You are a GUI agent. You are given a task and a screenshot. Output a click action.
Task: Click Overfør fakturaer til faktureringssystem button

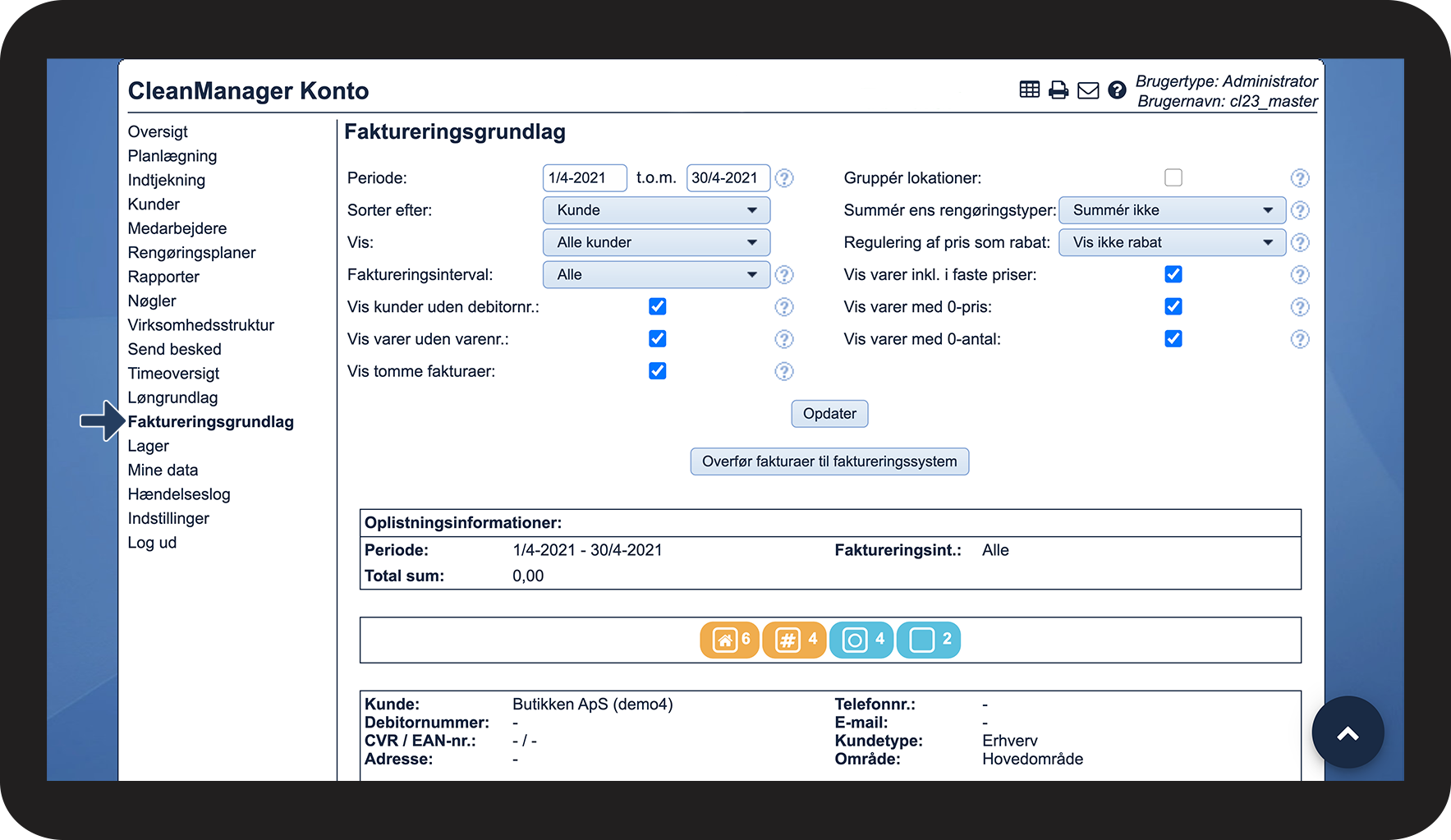pos(829,461)
